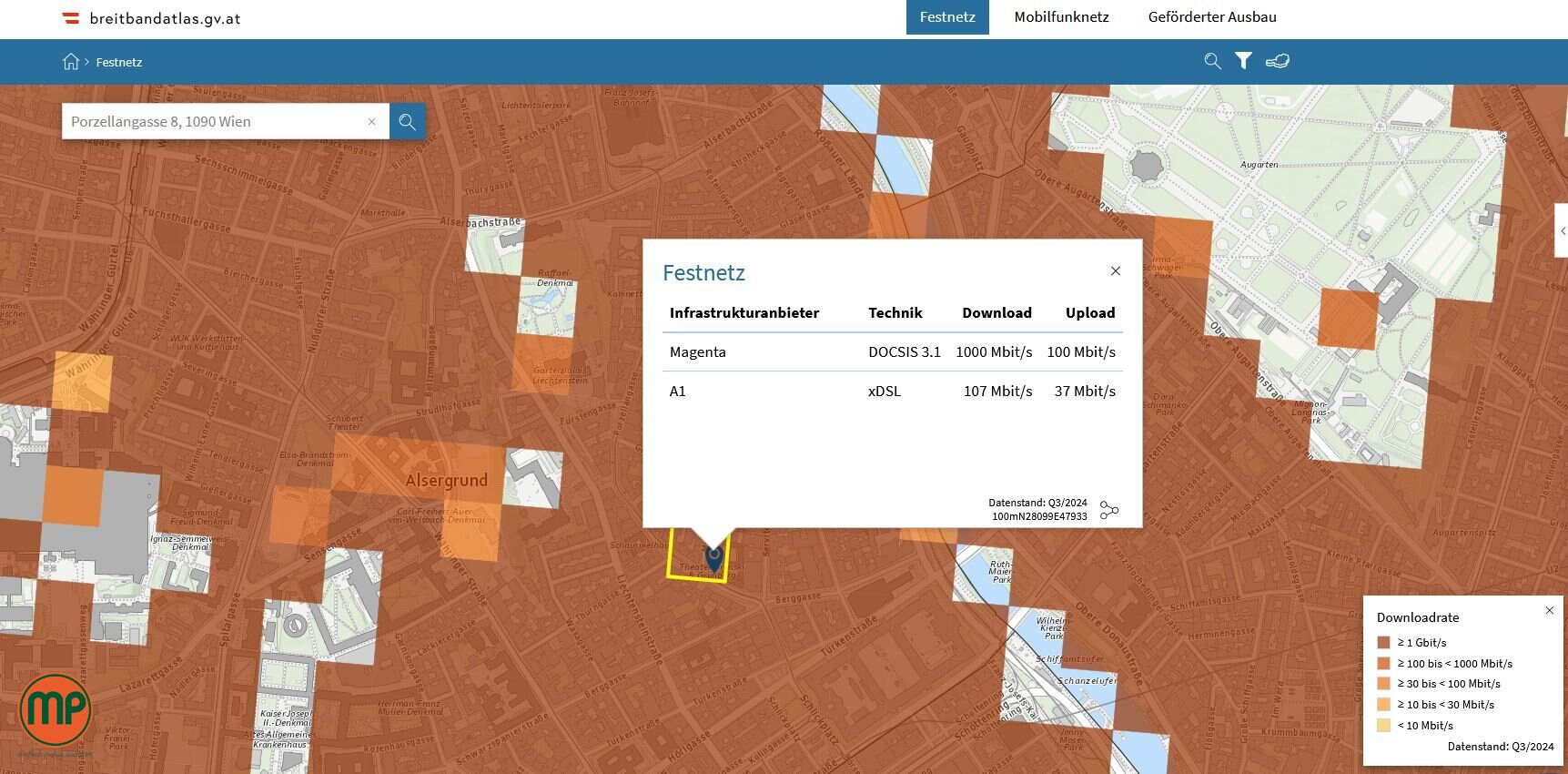
Task: Click the Augarten label on the map
Action: [x=1259, y=165]
